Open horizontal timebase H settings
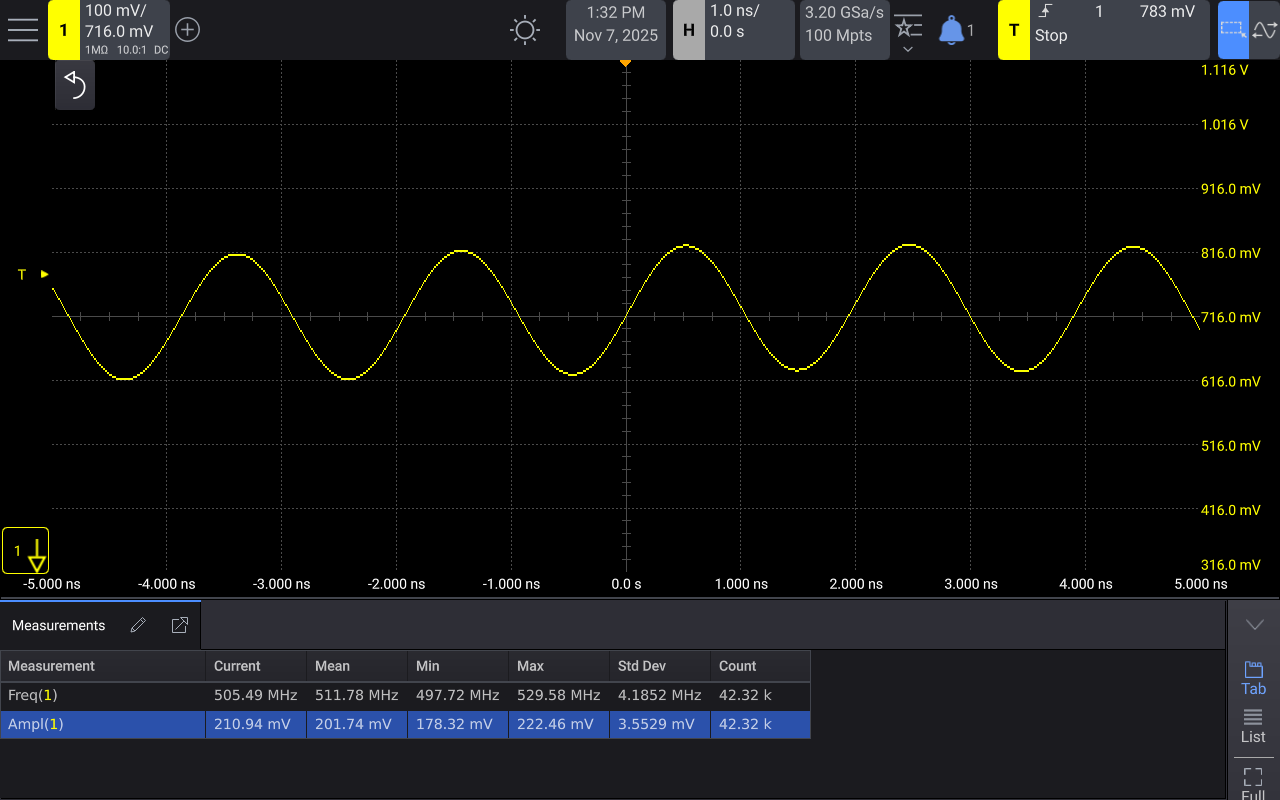The width and height of the screenshot is (1280, 800). (689, 30)
